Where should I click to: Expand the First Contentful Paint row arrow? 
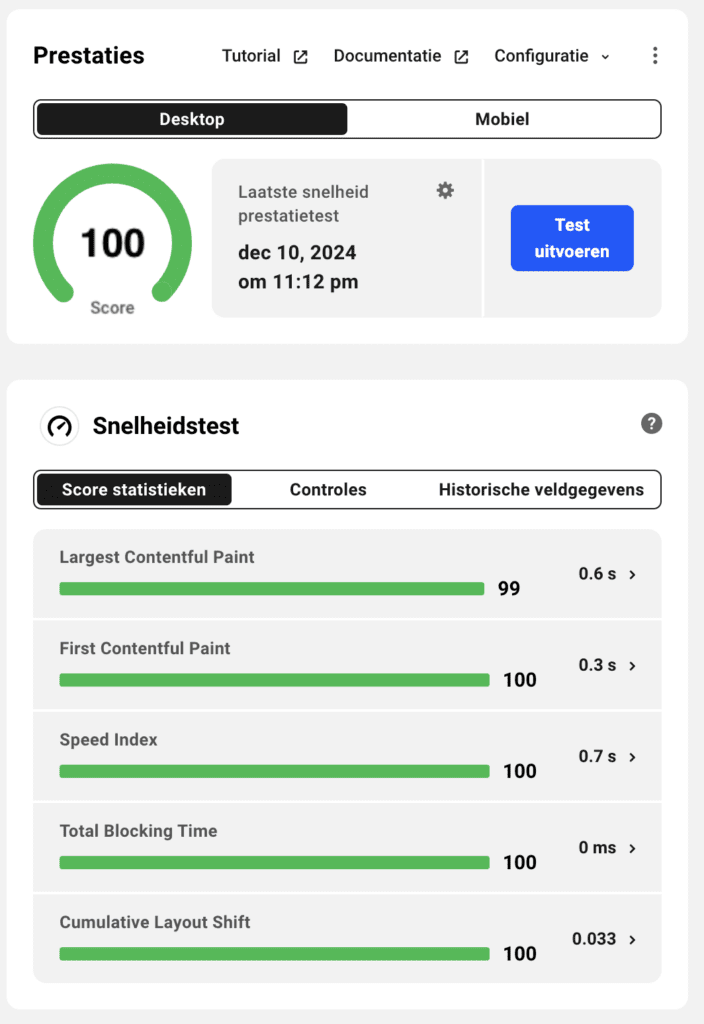pyautogui.click(x=632, y=665)
